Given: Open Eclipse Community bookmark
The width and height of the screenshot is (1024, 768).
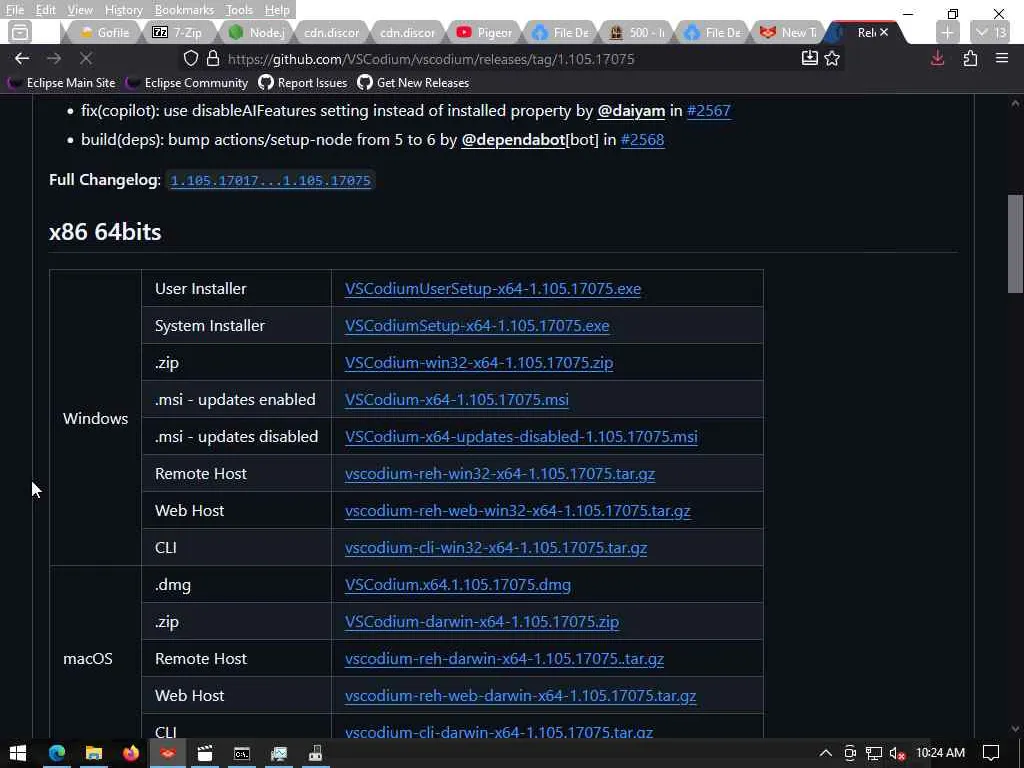Looking at the screenshot, I should (187, 83).
